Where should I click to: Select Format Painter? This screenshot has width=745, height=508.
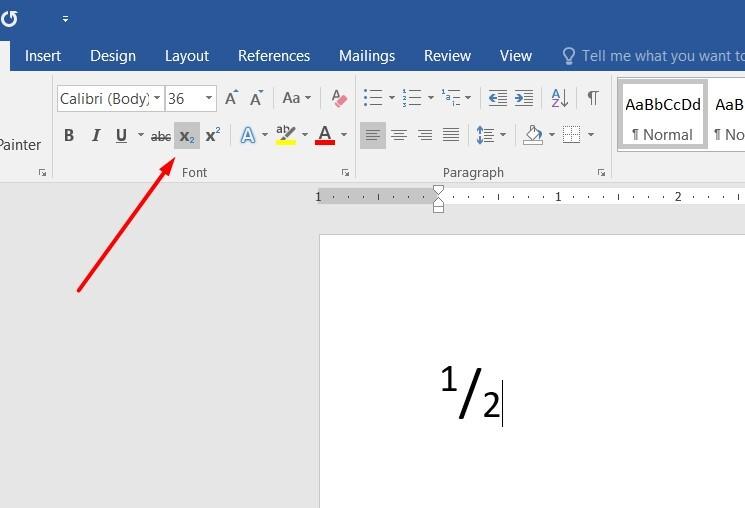[x=20, y=144]
